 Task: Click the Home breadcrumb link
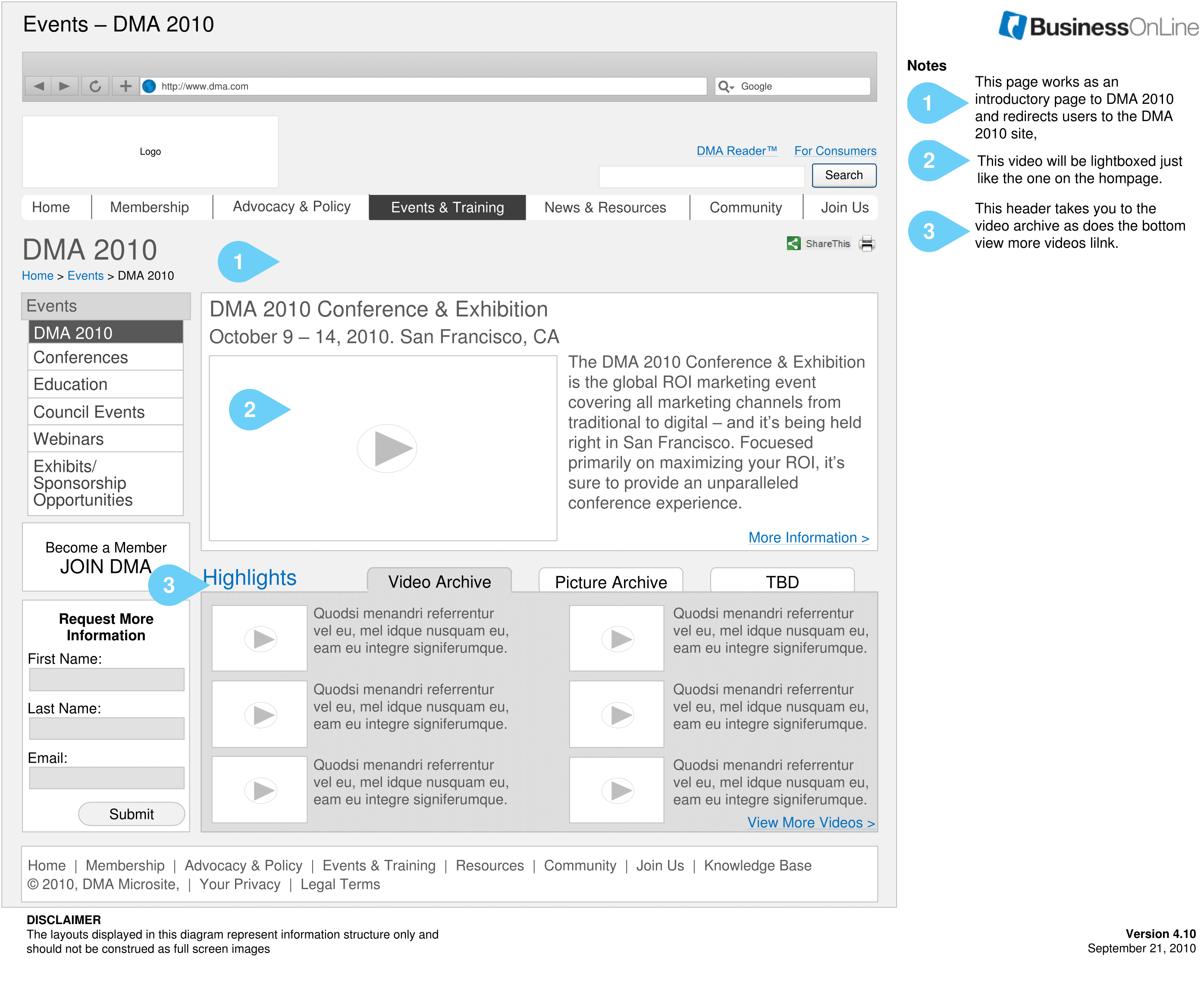(38, 275)
